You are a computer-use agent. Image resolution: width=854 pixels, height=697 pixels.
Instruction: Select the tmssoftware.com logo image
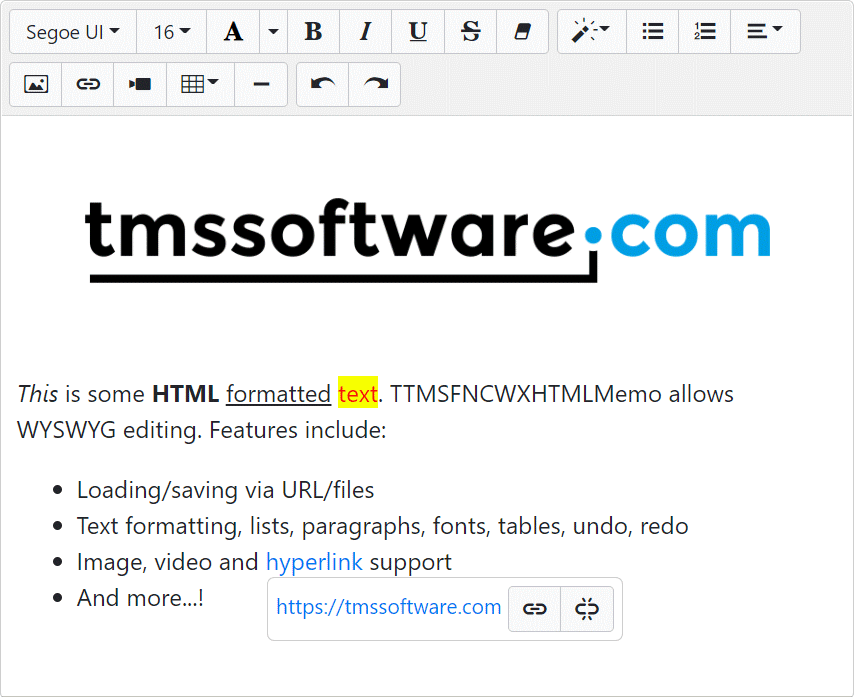428,240
